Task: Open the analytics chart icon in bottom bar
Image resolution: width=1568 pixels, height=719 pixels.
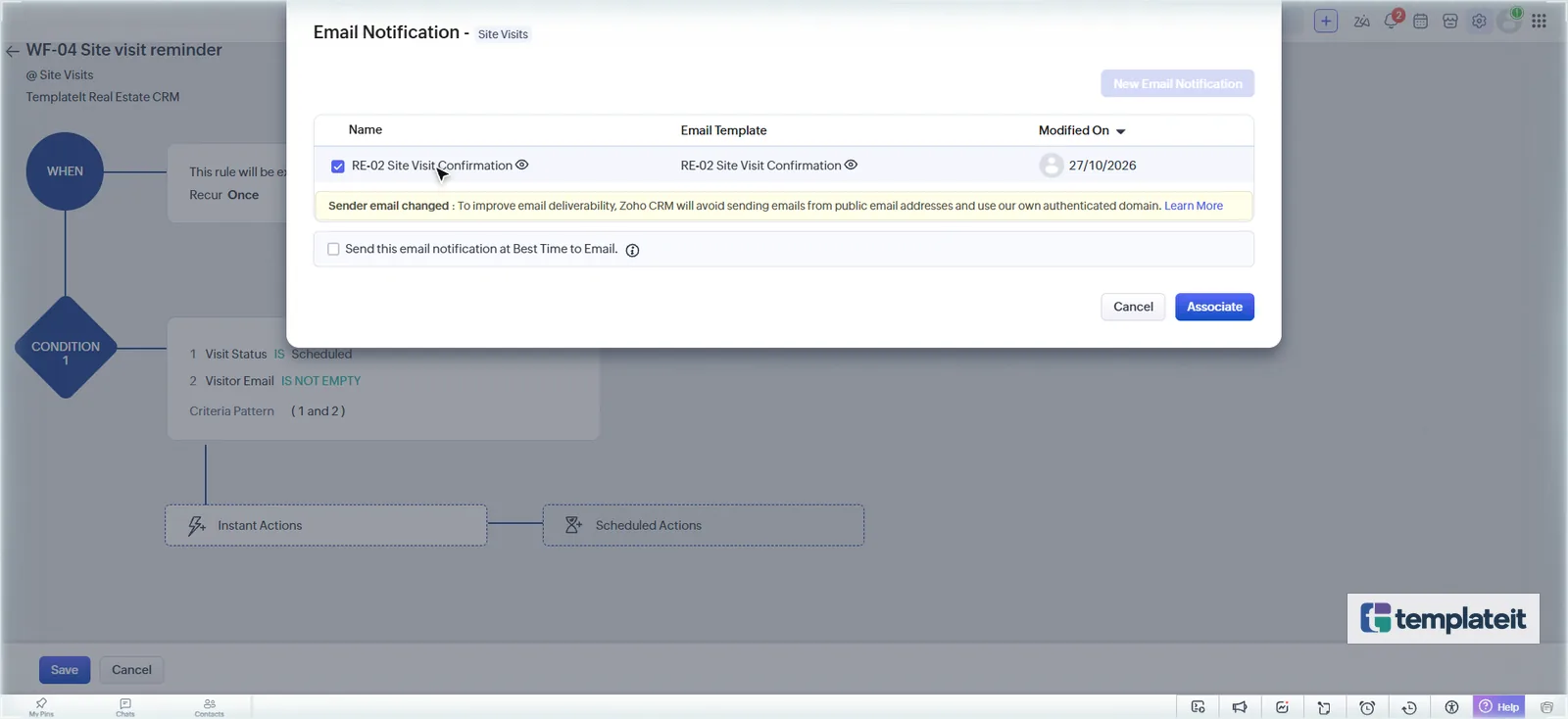Action: pos(1282,707)
